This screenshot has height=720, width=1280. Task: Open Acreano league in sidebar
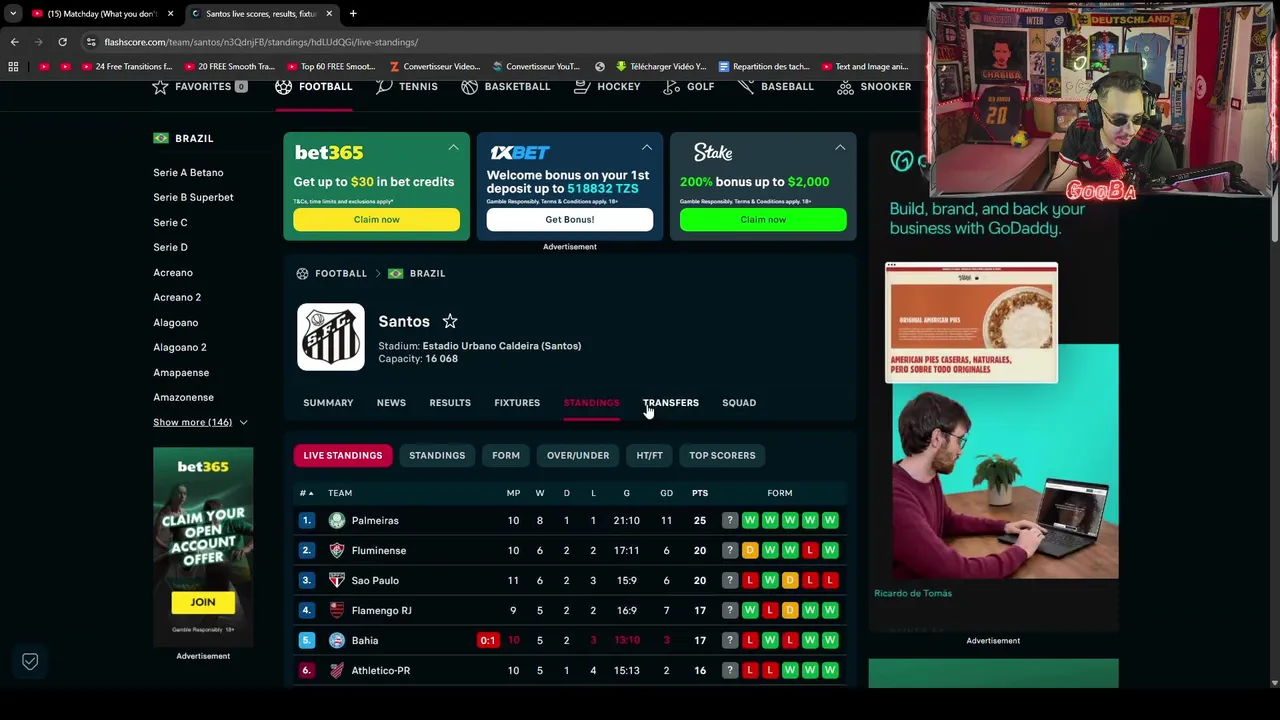(x=173, y=273)
